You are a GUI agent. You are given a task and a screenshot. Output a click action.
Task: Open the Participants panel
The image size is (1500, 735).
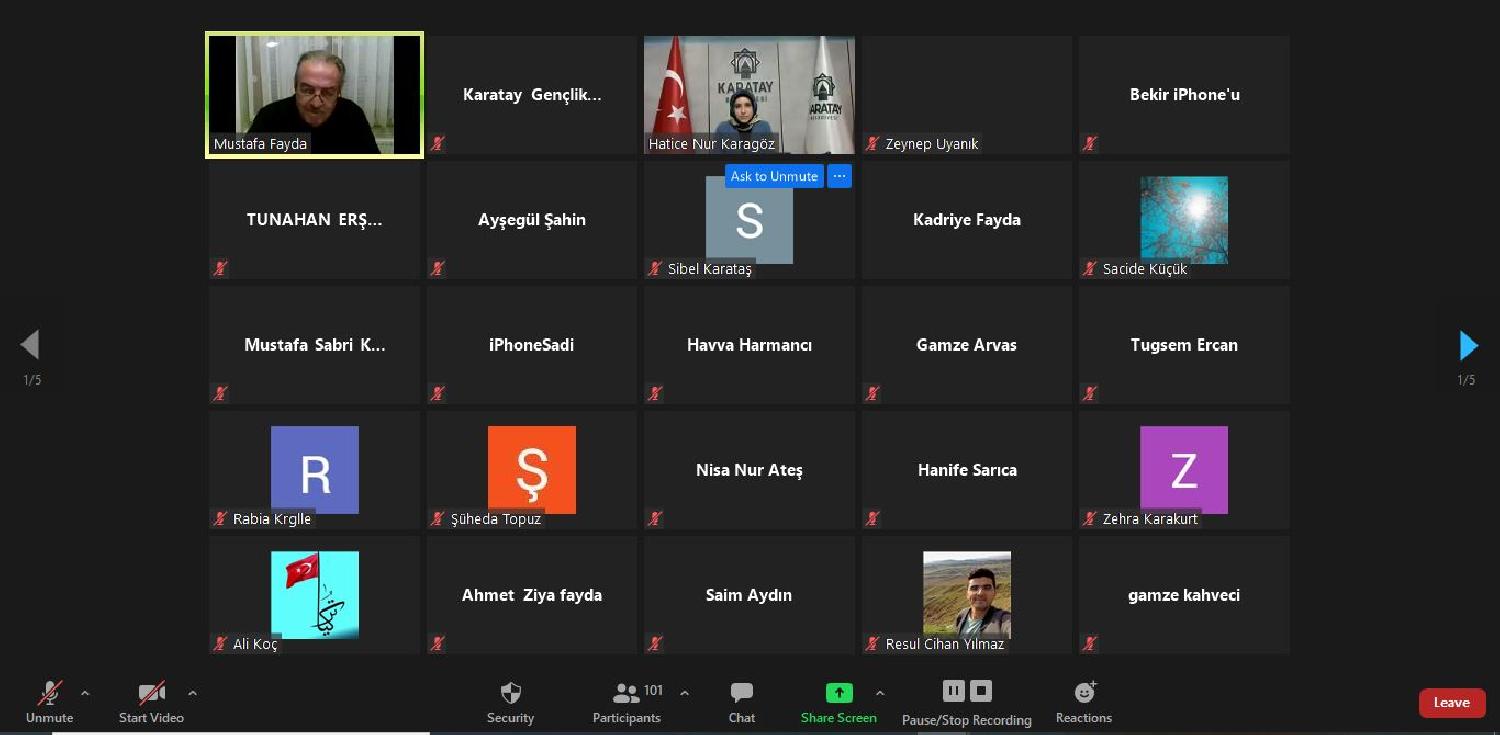click(627, 693)
